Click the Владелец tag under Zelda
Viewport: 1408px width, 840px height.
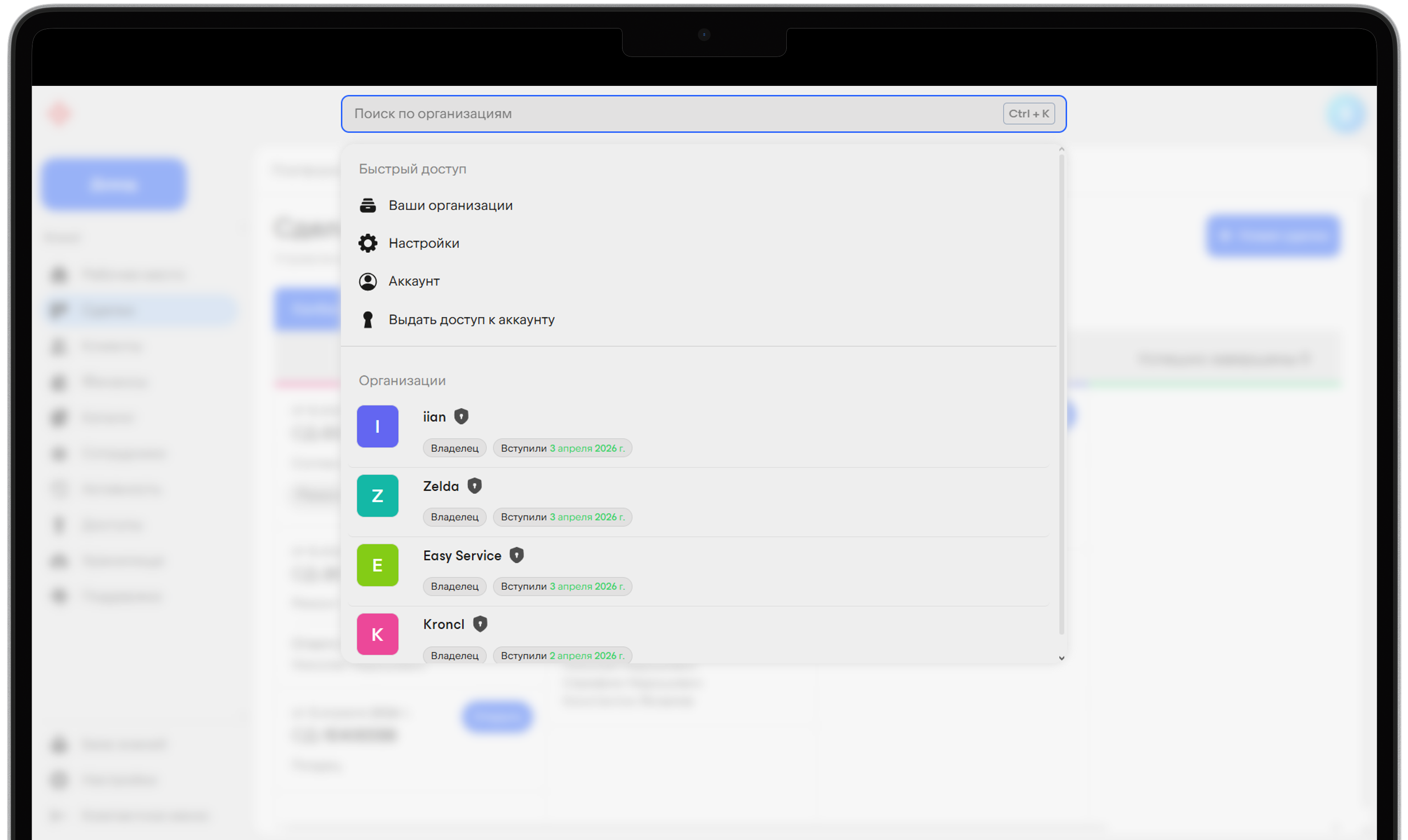pyautogui.click(x=454, y=517)
